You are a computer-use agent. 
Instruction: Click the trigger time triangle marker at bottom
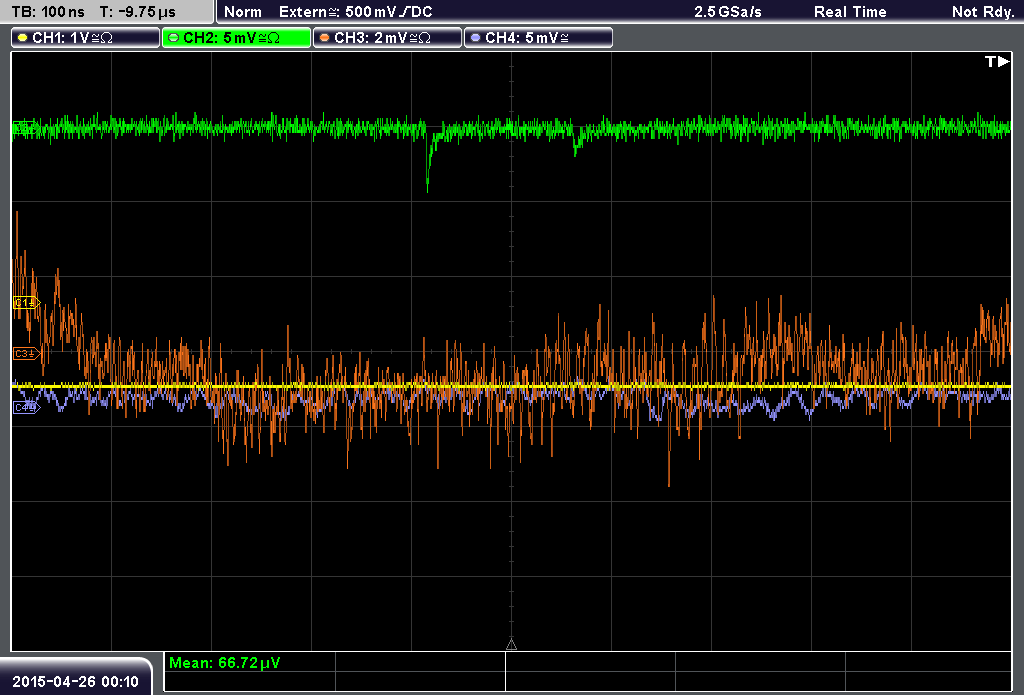click(511, 645)
